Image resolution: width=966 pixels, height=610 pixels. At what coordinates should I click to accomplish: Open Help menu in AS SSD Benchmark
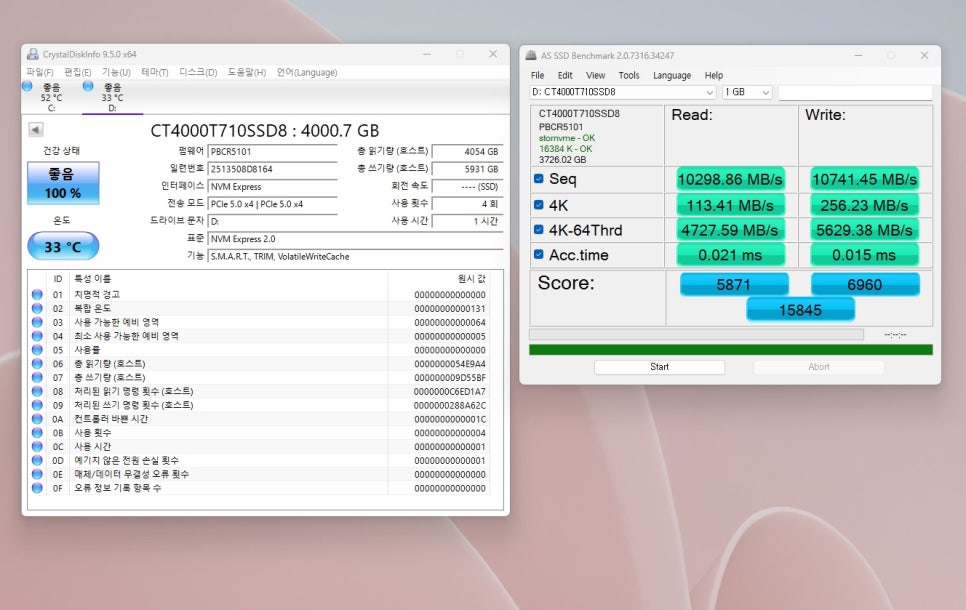(714, 75)
